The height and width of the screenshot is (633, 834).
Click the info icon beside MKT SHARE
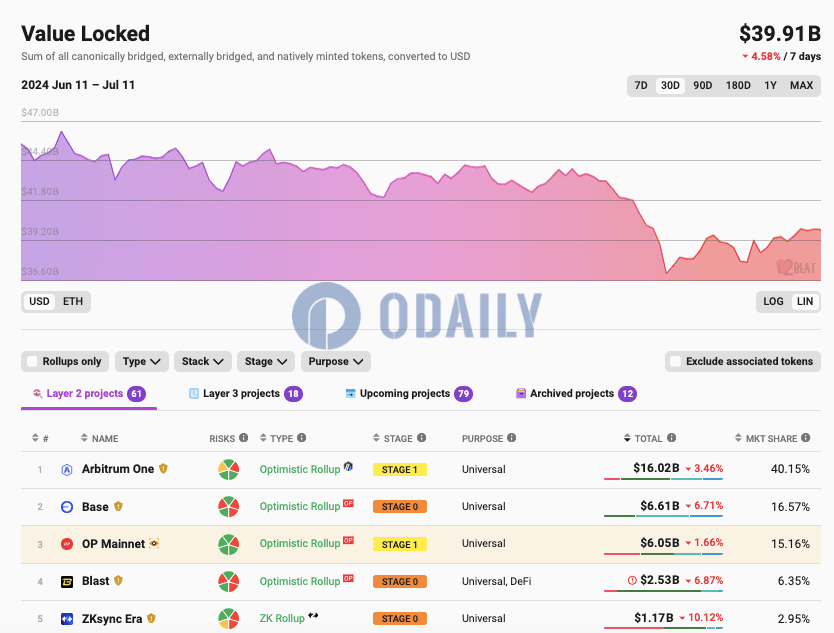click(x=806, y=438)
